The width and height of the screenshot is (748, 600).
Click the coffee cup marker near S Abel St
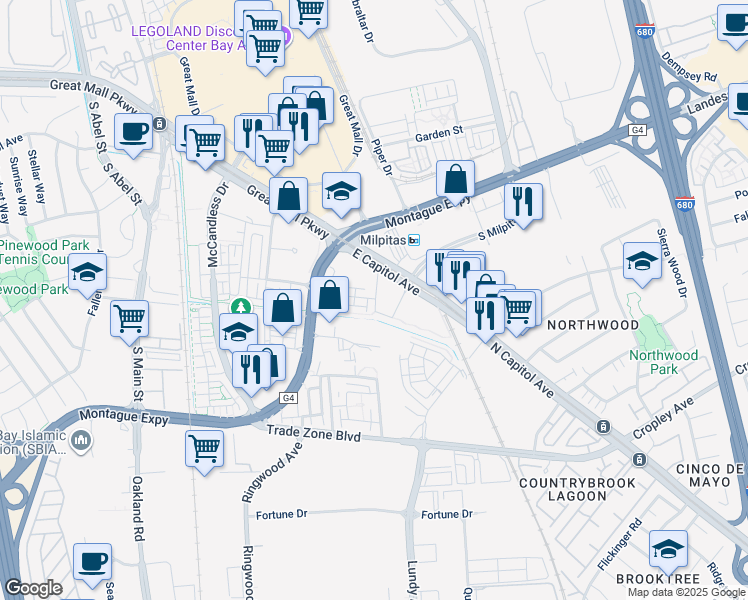[x=133, y=132]
